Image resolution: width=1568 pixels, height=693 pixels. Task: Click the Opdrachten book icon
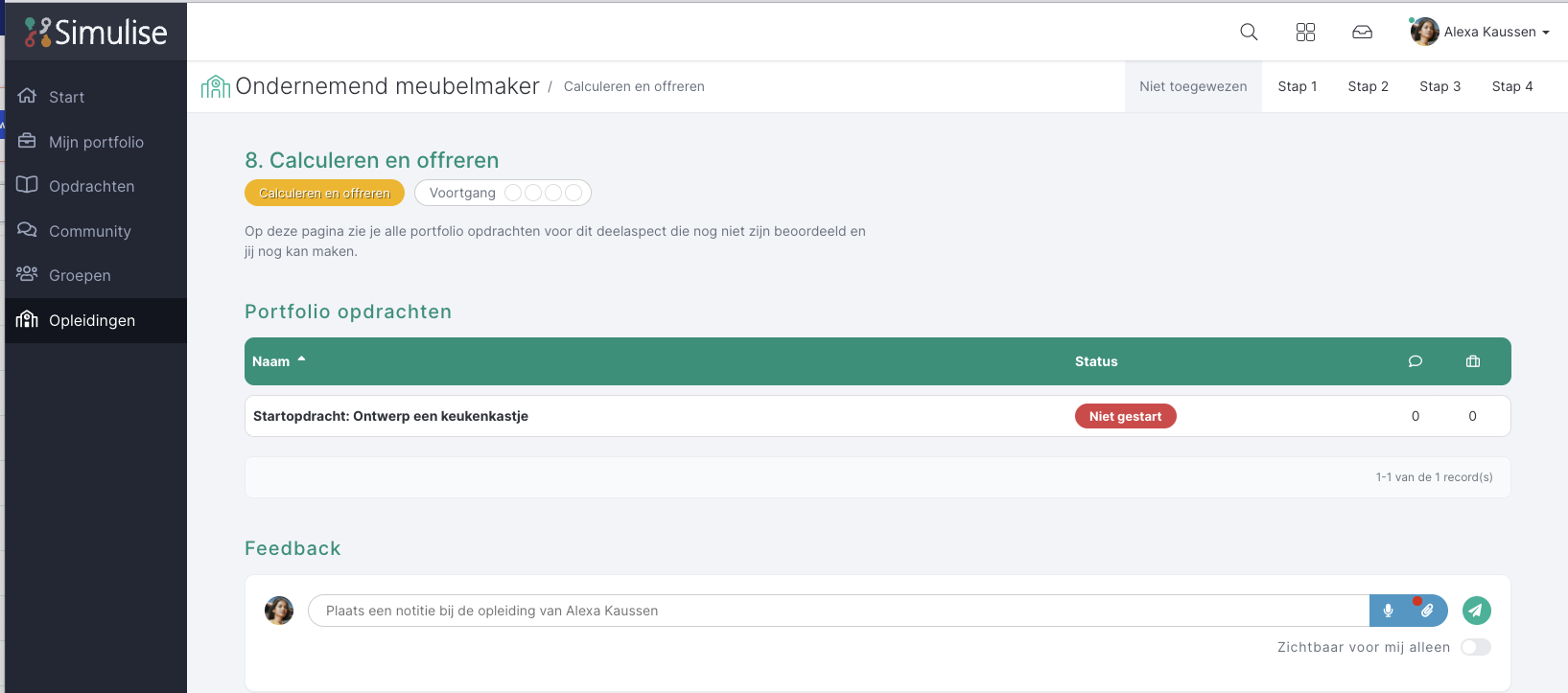pyautogui.click(x=27, y=185)
